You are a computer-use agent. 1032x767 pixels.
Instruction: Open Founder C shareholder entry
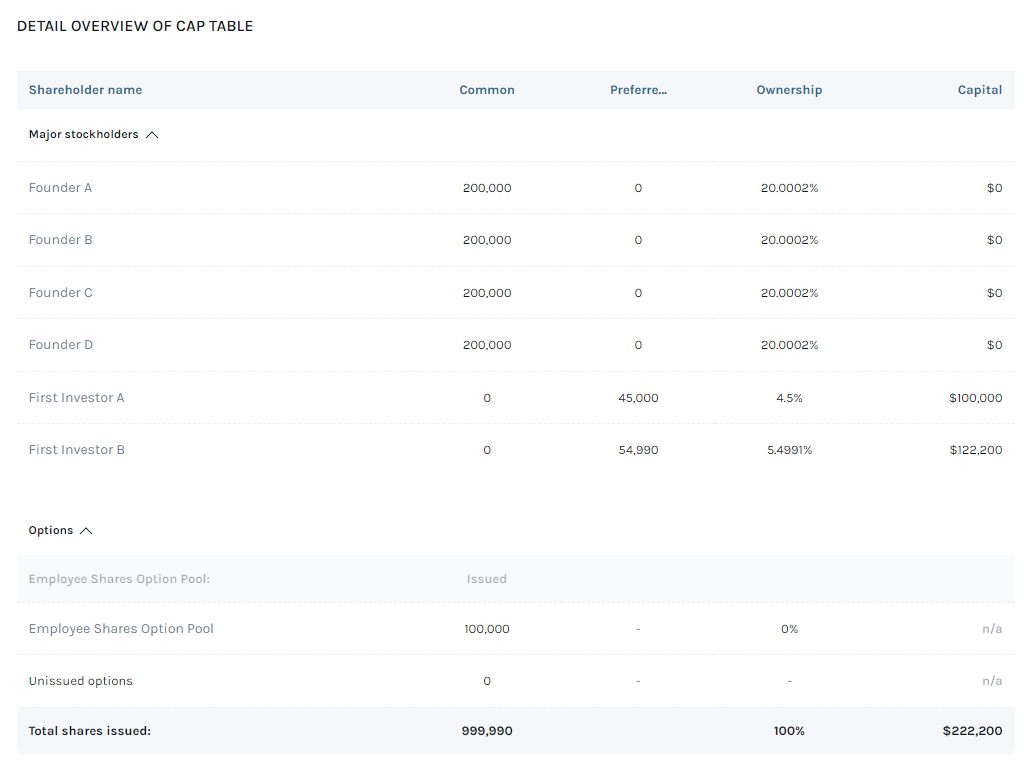coord(60,293)
